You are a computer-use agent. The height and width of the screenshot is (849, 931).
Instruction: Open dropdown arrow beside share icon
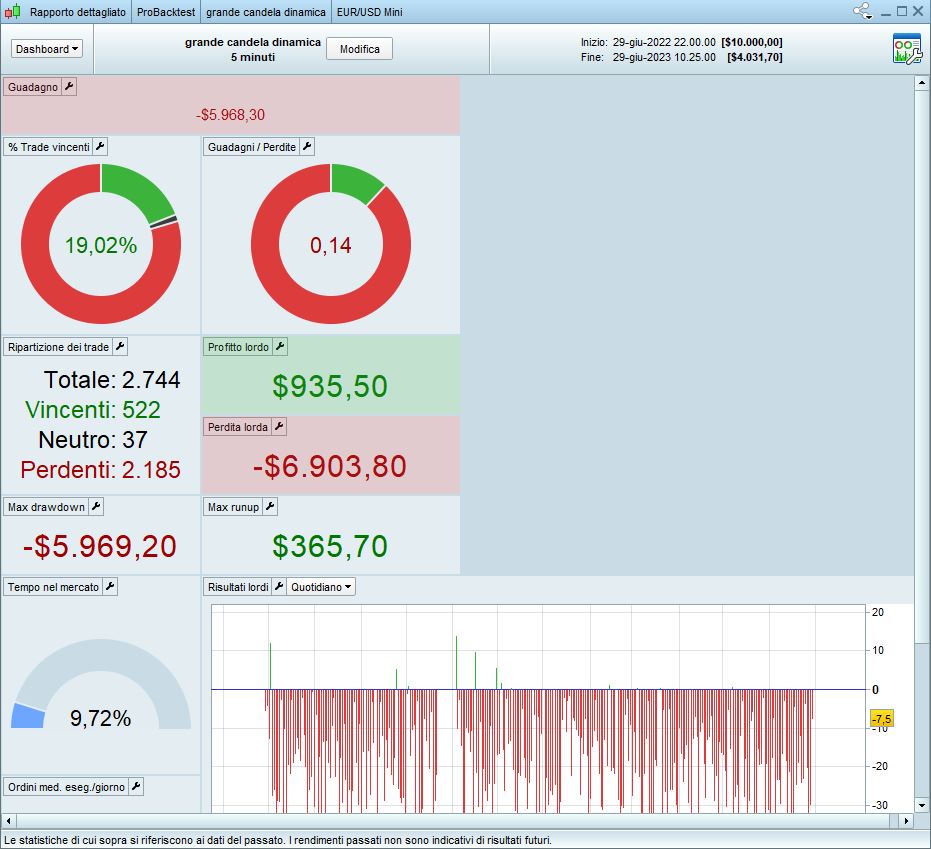pos(870,16)
